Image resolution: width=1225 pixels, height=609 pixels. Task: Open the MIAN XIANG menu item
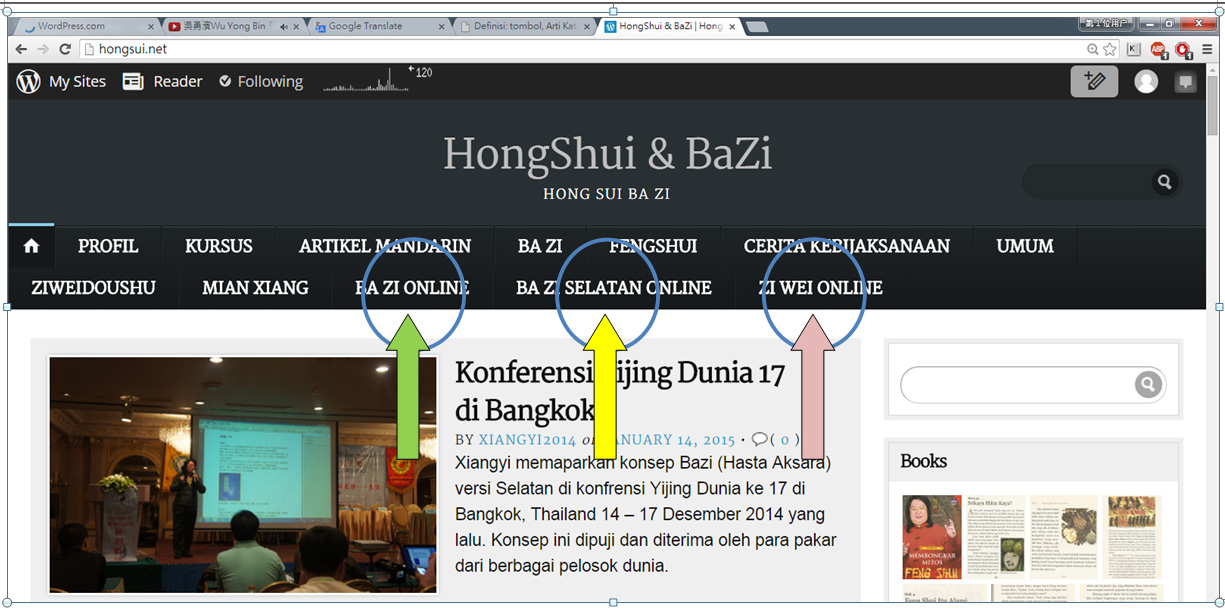pos(255,288)
